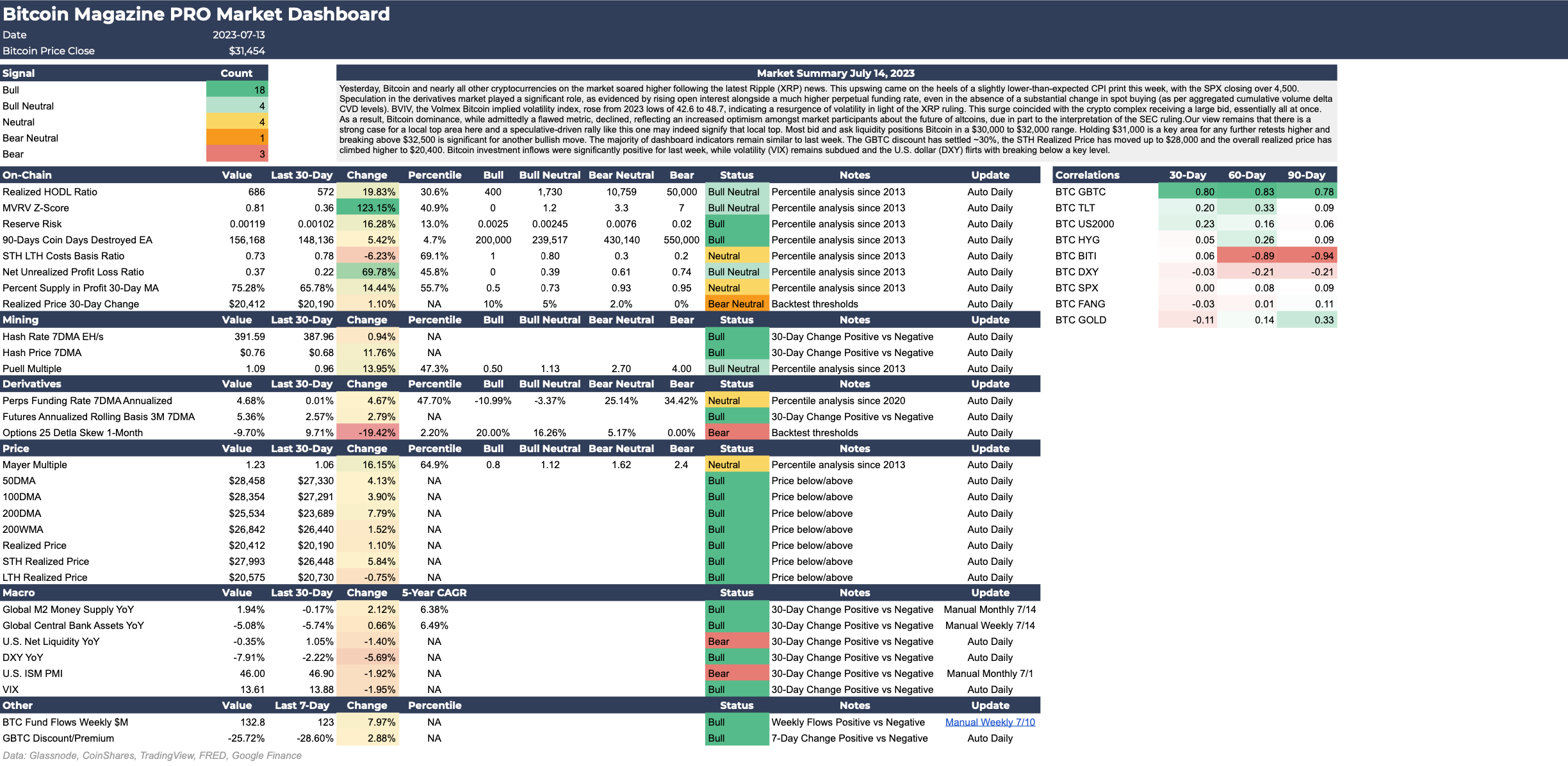Click the U.S. ISM PMI value 46.00
1568x766 pixels.
click(252, 673)
